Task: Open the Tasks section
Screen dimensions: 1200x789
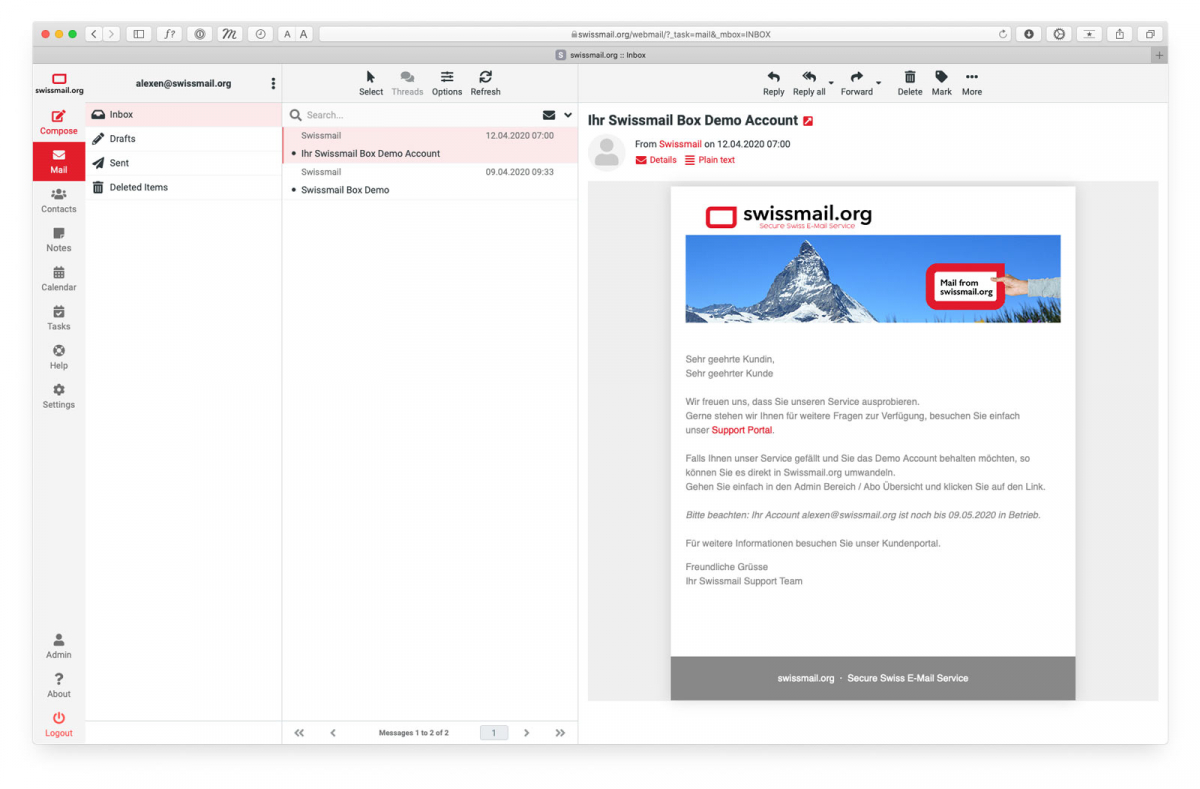Action: click(x=59, y=317)
